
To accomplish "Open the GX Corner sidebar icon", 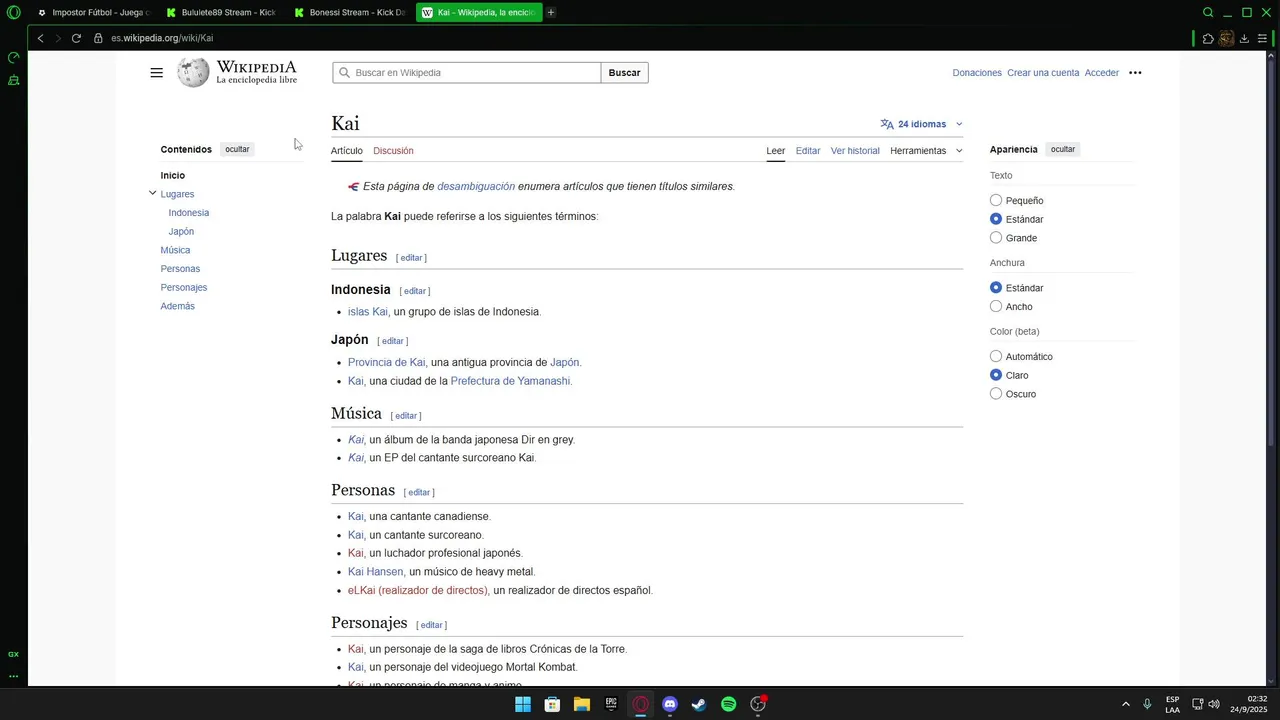I will tap(13, 80).
